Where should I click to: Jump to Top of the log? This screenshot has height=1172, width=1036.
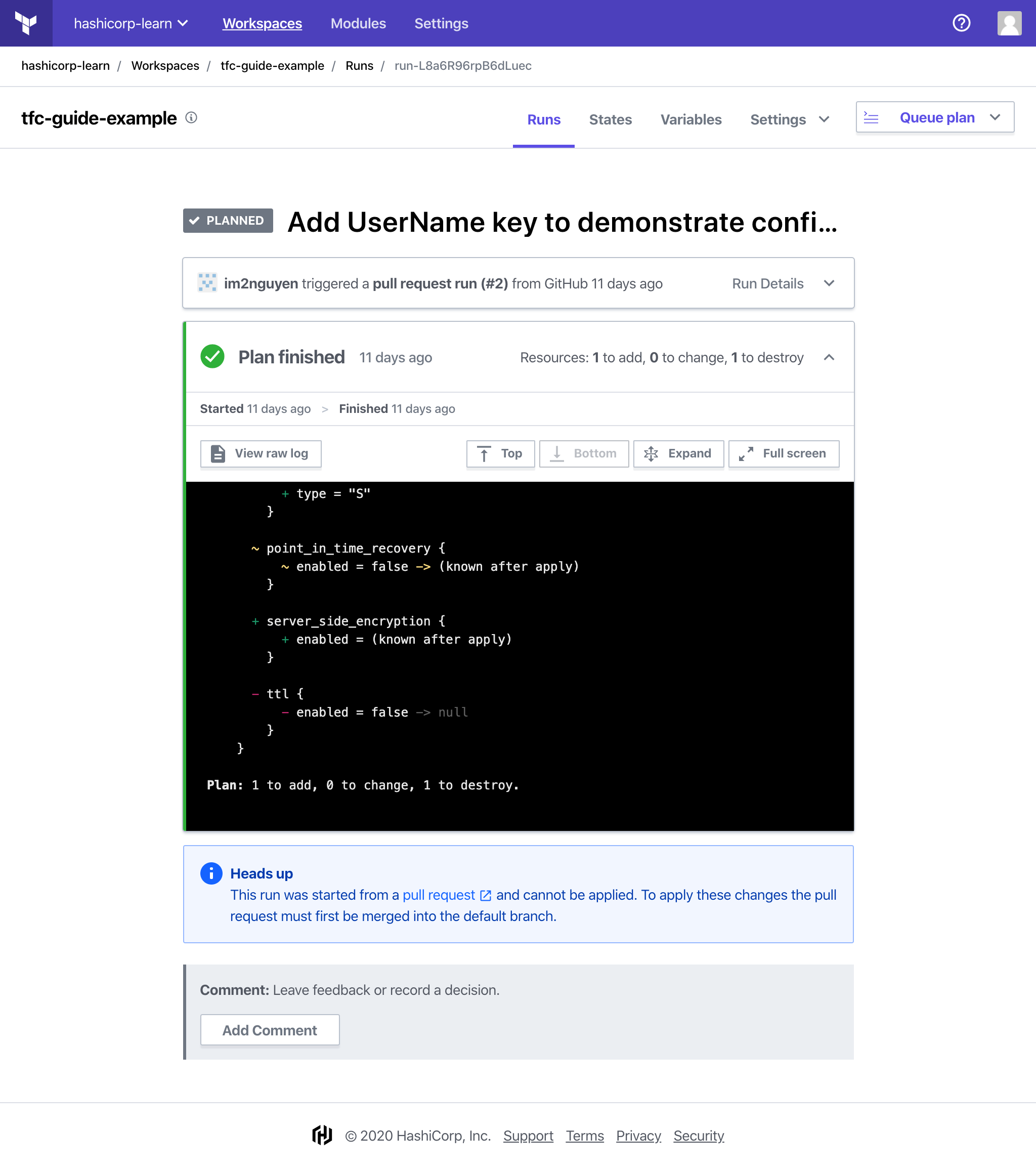click(x=500, y=453)
